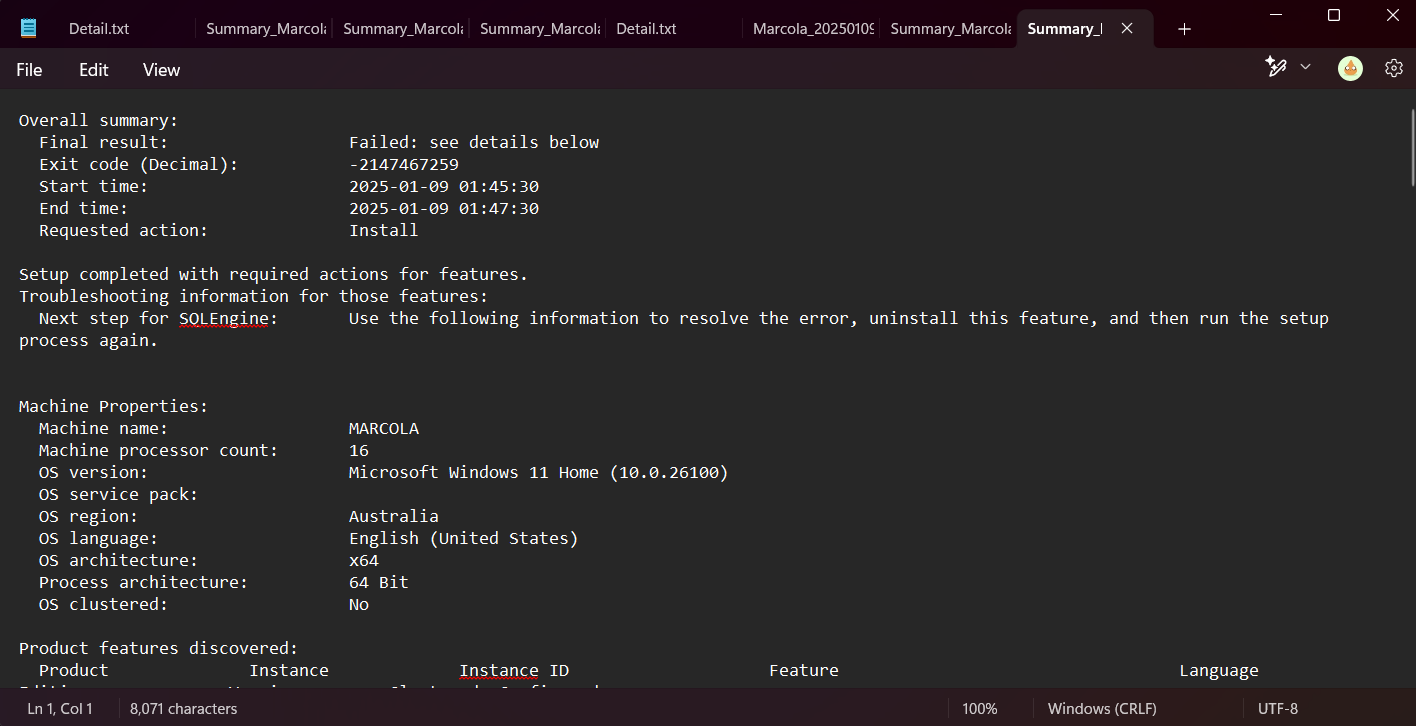Switch to the first Detail.txt tab
The width and height of the screenshot is (1416, 726).
click(x=98, y=29)
